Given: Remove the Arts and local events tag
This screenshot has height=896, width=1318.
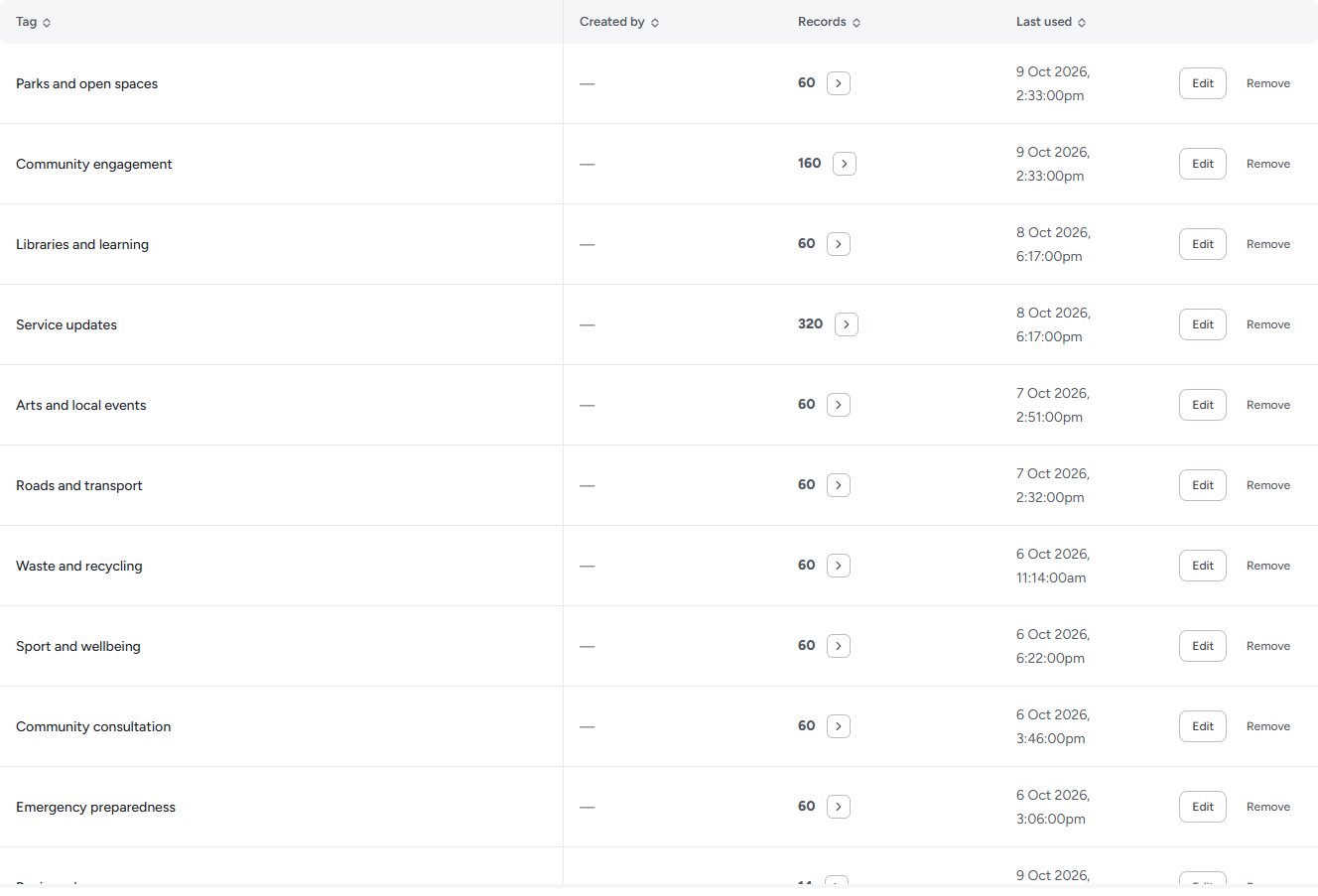Looking at the screenshot, I should coord(1268,405).
